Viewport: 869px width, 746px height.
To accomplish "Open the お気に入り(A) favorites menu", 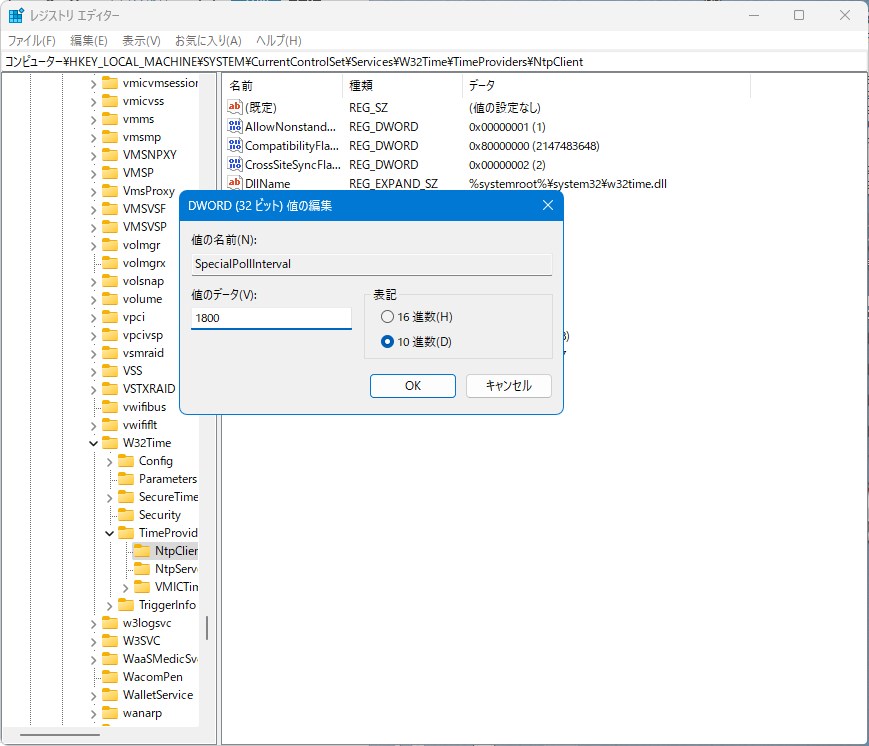I will pyautogui.click(x=208, y=41).
